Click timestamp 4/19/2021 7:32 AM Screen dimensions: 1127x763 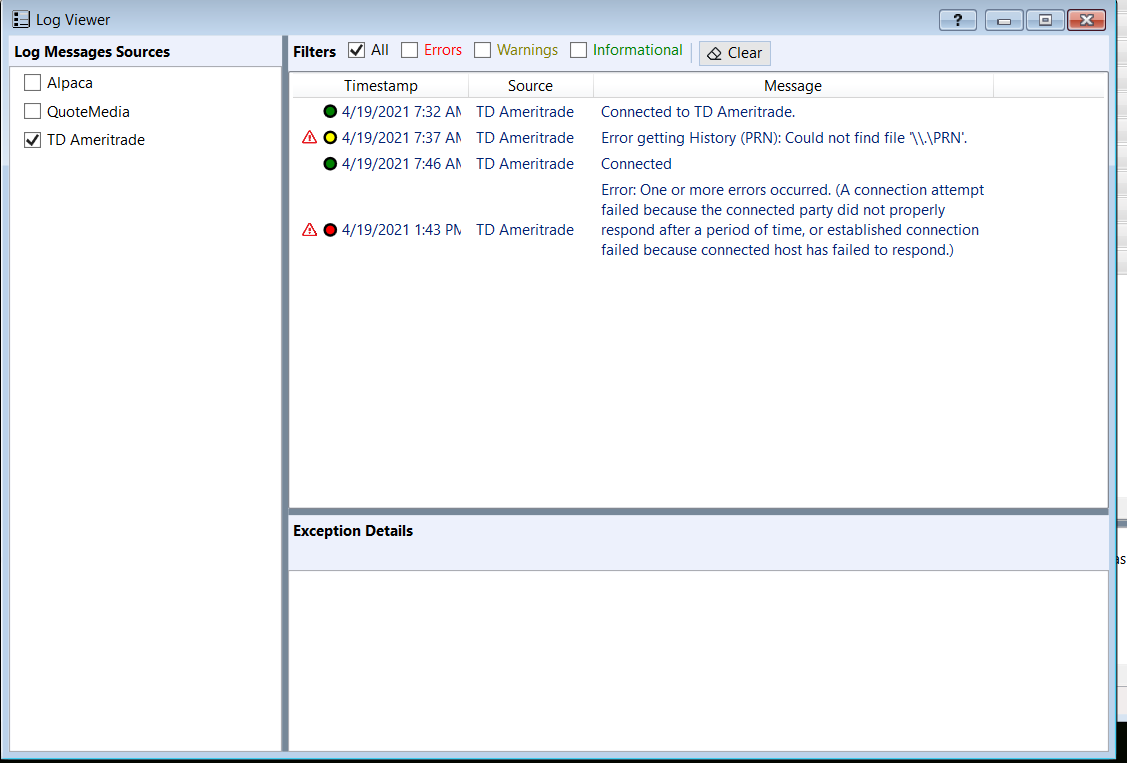point(401,112)
